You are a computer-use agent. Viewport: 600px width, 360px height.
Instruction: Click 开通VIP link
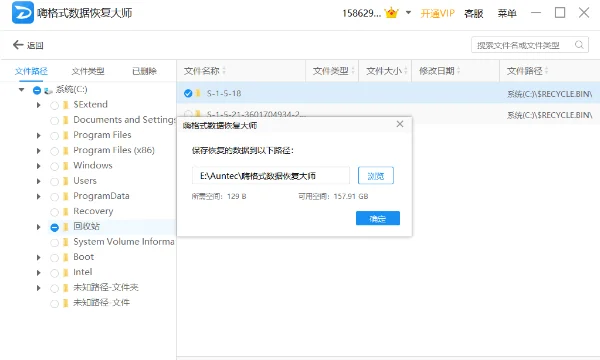coord(437,13)
